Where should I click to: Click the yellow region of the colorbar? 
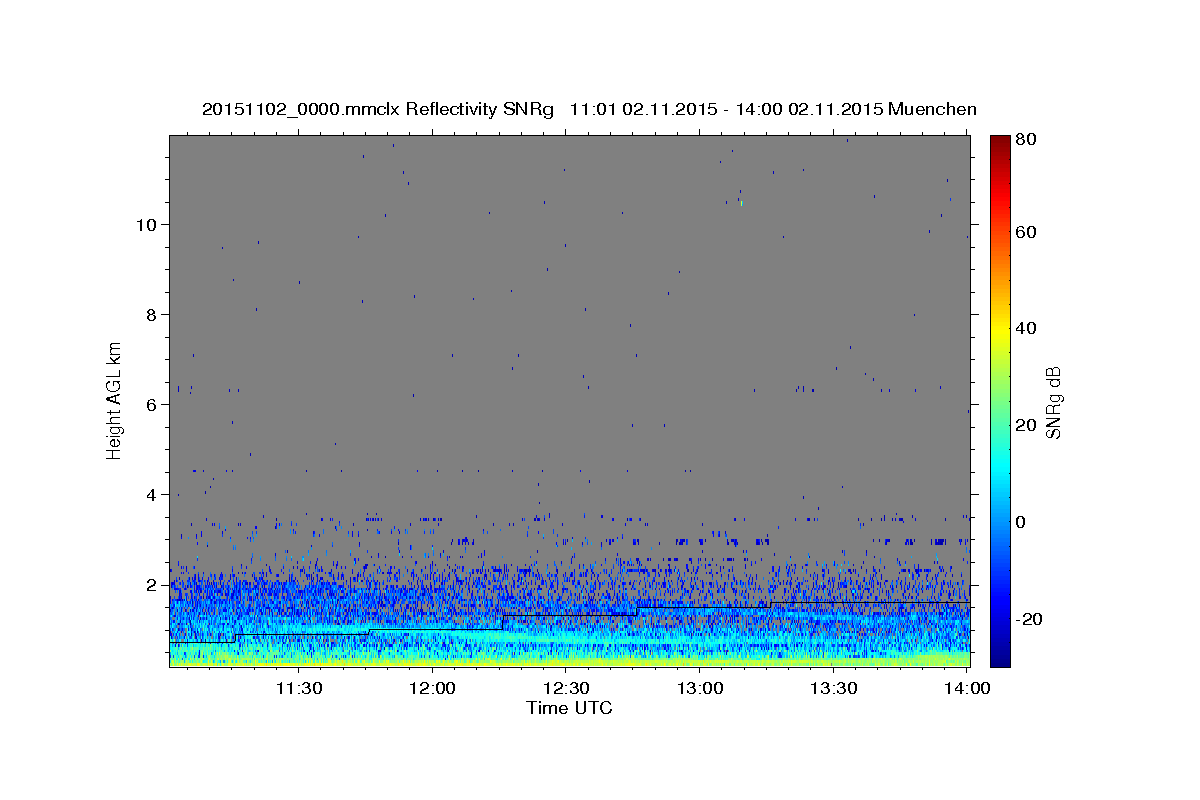(1000, 330)
